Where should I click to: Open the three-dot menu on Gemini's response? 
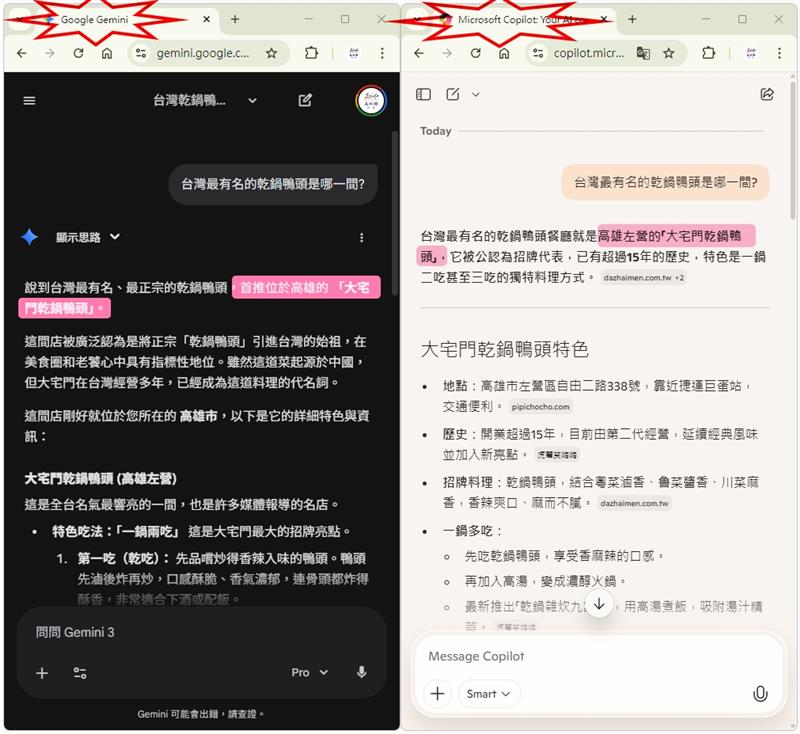pyautogui.click(x=362, y=234)
